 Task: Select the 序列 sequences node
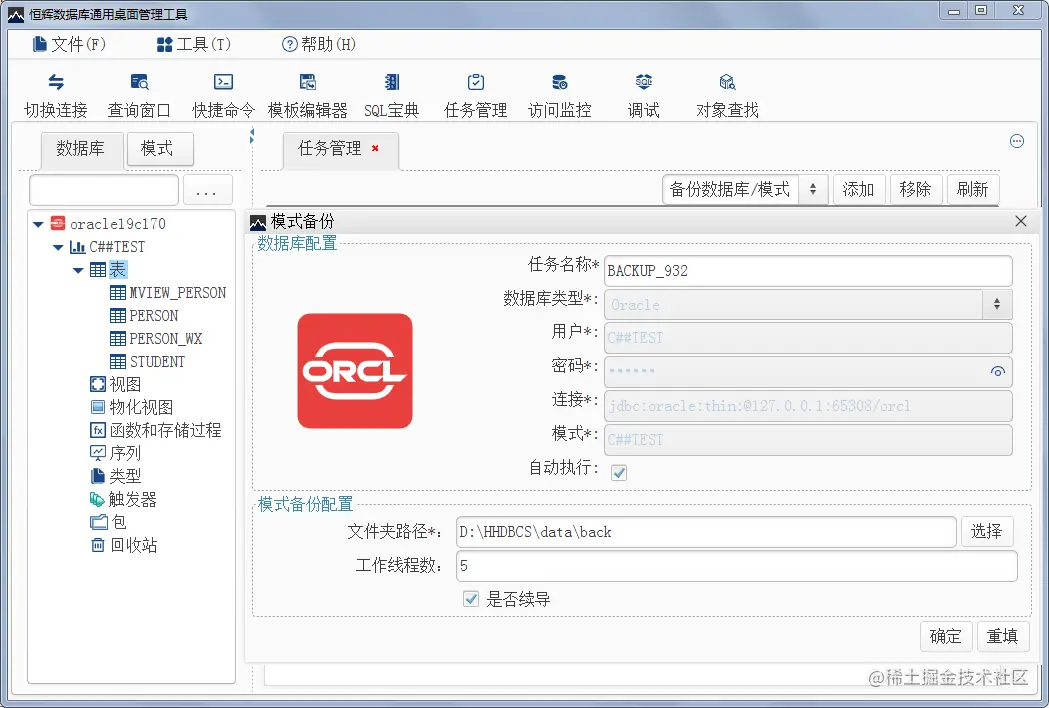[x=116, y=453]
